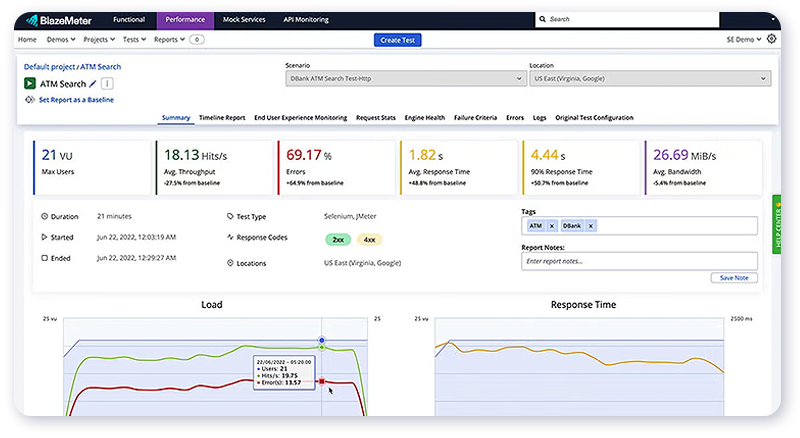Open the Projects dropdown menu
This screenshot has width=800, height=438.
(98, 39)
